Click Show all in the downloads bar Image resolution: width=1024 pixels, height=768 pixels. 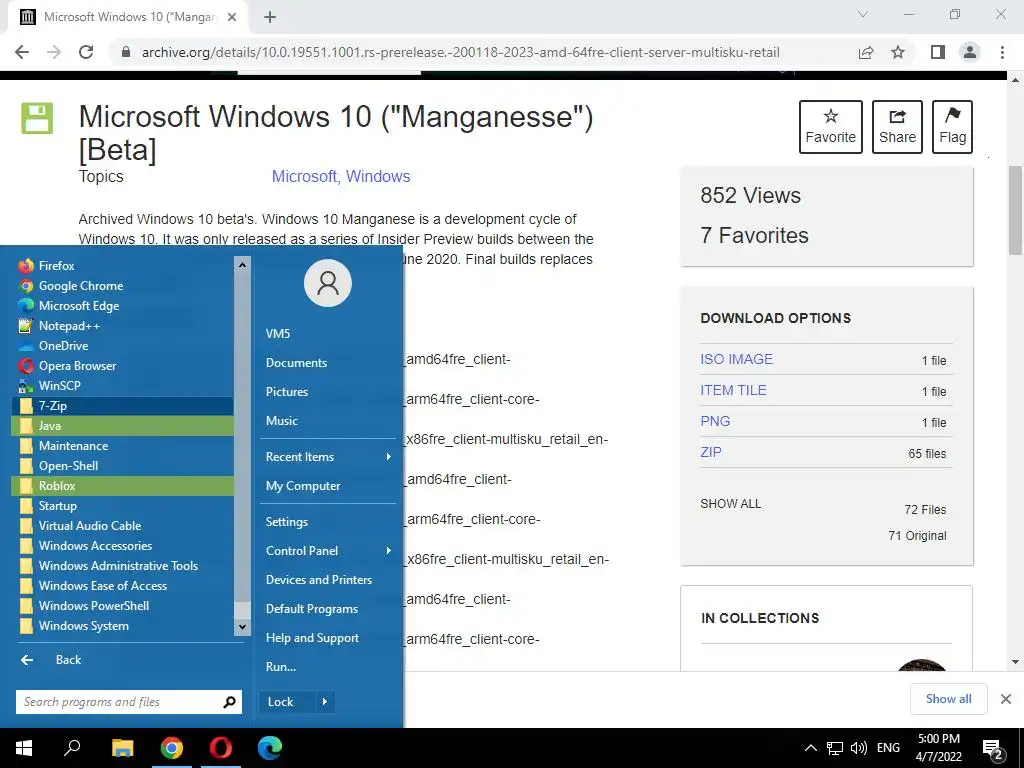pos(948,699)
